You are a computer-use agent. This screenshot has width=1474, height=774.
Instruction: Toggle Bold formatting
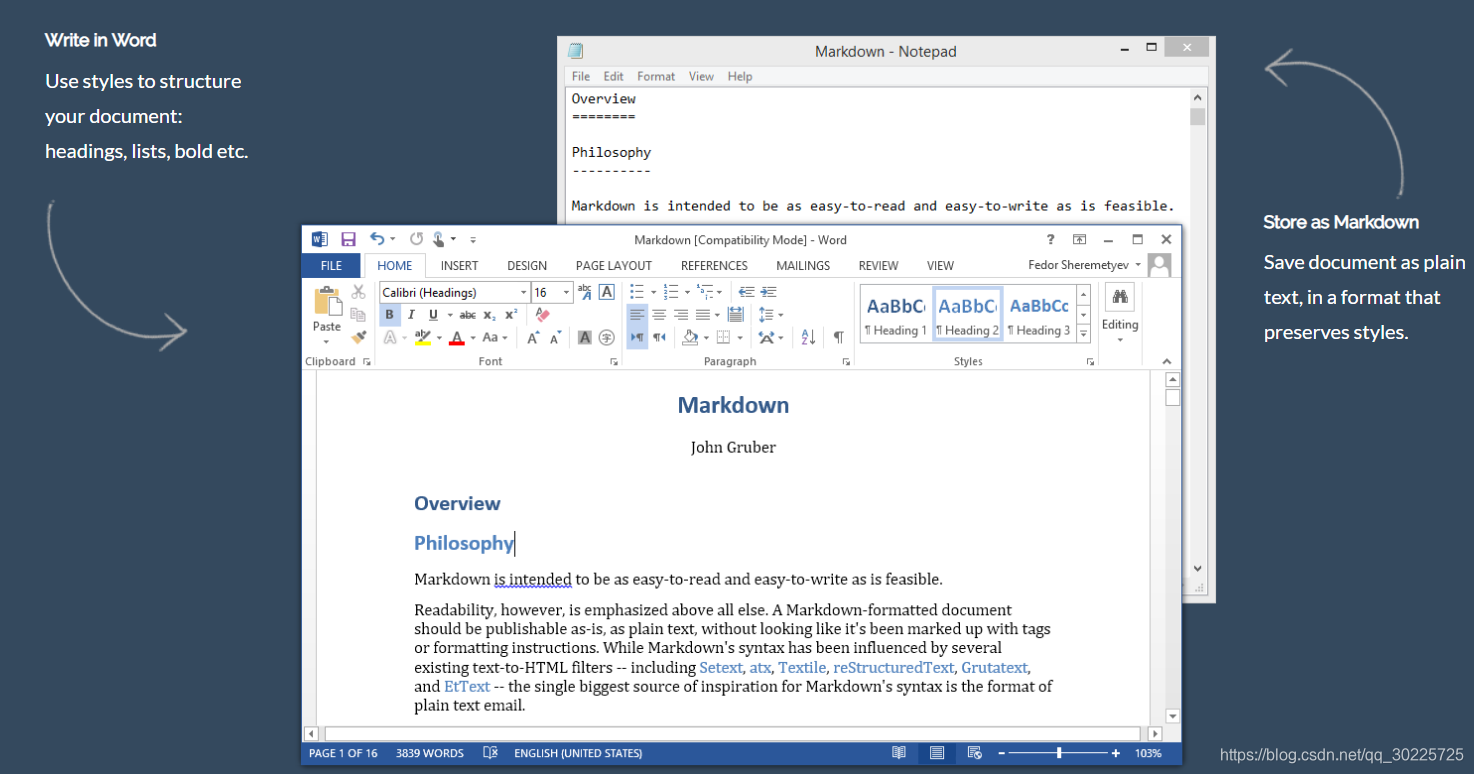pyautogui.click(x=390, y=315)
